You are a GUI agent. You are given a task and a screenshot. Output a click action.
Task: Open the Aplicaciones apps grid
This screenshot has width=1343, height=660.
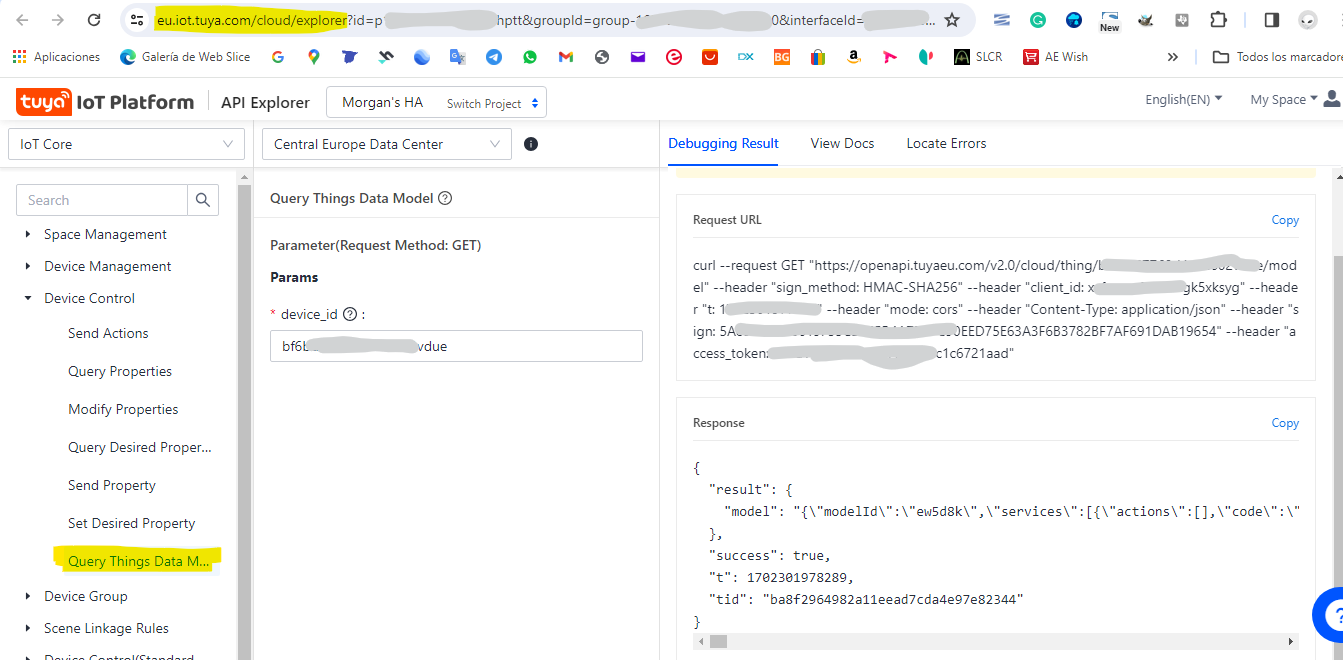pos(57,57)
